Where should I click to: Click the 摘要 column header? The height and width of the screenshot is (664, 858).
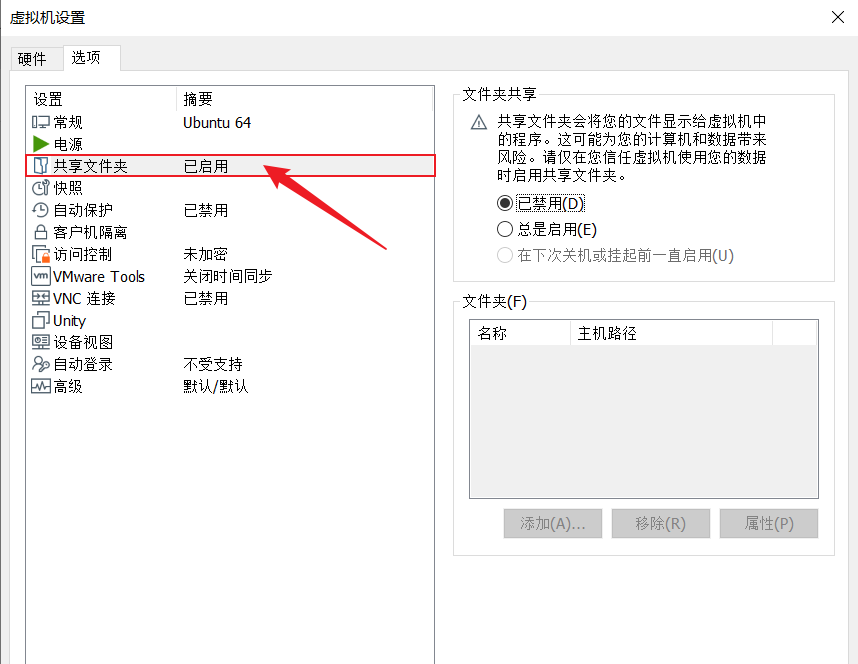point(305,99)
